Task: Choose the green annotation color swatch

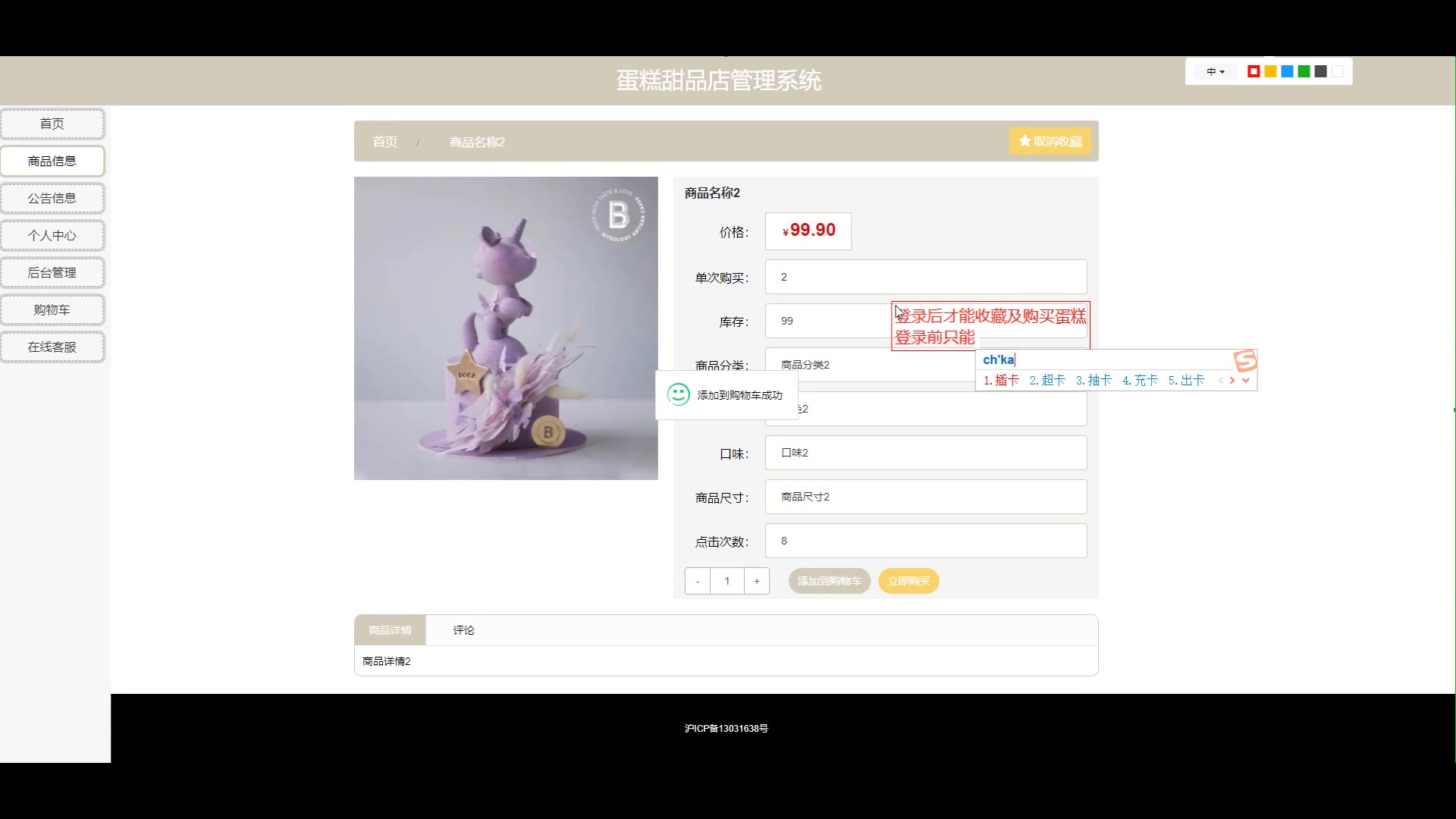Action: pos(1304,72)
